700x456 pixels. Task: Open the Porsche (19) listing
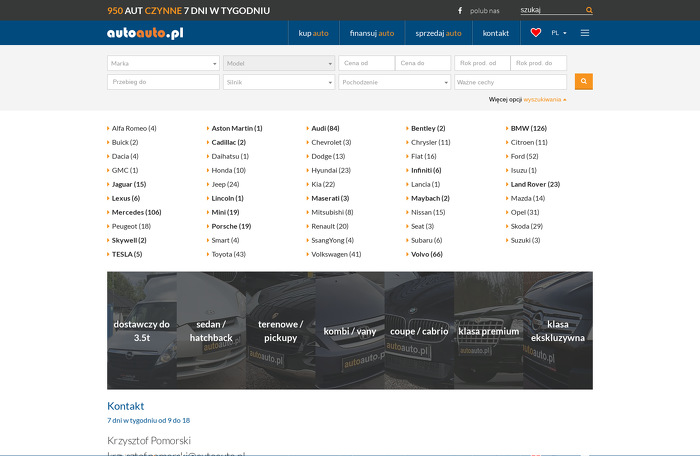click(231, 226)
